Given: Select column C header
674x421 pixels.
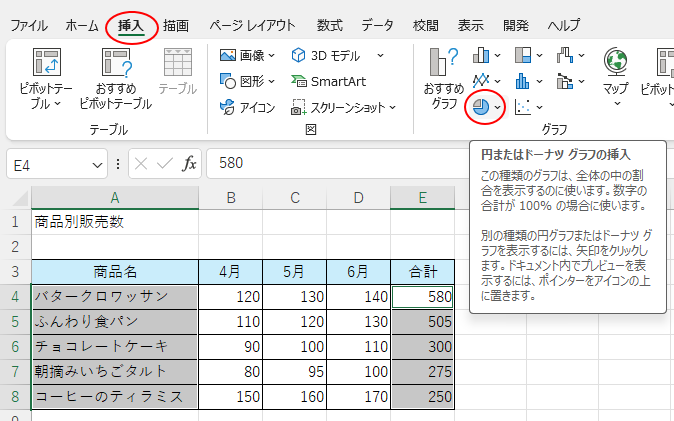Looking at the screenshot, I should (295, 198).
